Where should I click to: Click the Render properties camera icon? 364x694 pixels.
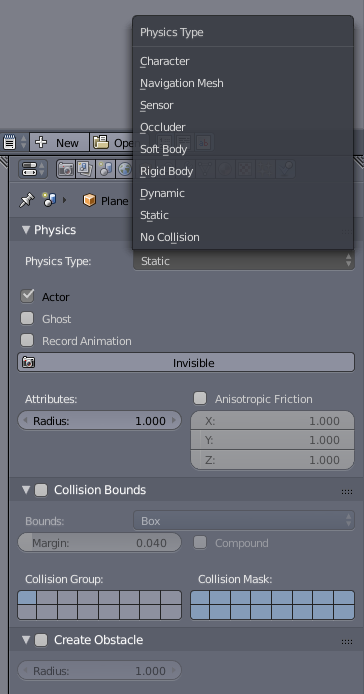(66, 169)
